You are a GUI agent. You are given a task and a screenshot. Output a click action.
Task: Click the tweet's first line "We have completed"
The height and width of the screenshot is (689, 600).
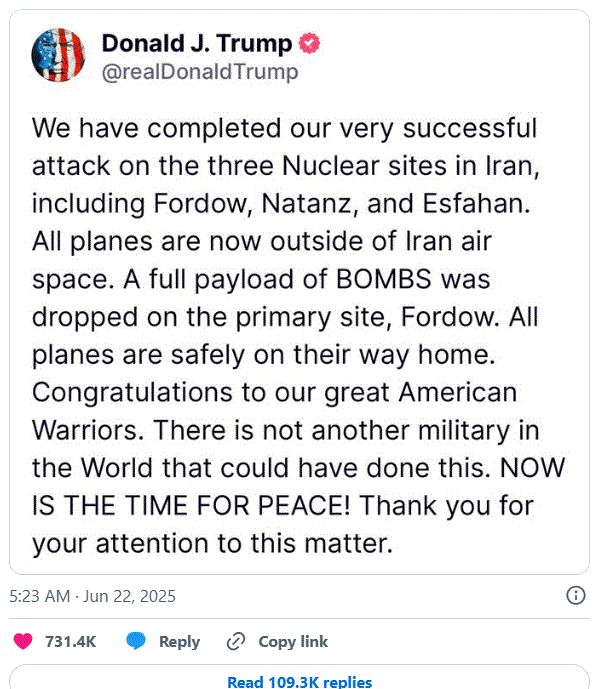[156, 128]
